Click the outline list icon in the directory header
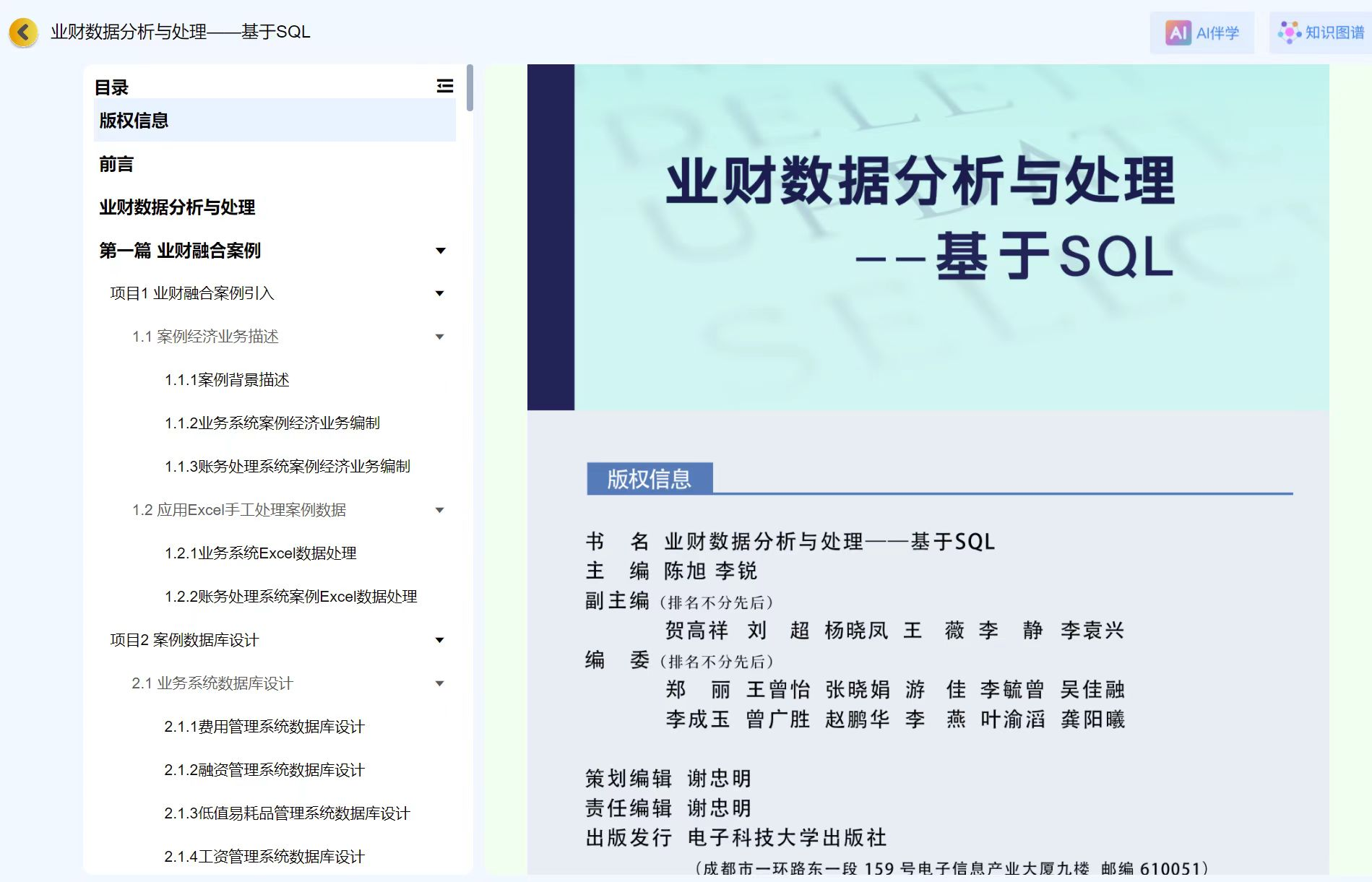This screenshot has width=1372, height=882. pyautogui.click(x=445, y=86)
